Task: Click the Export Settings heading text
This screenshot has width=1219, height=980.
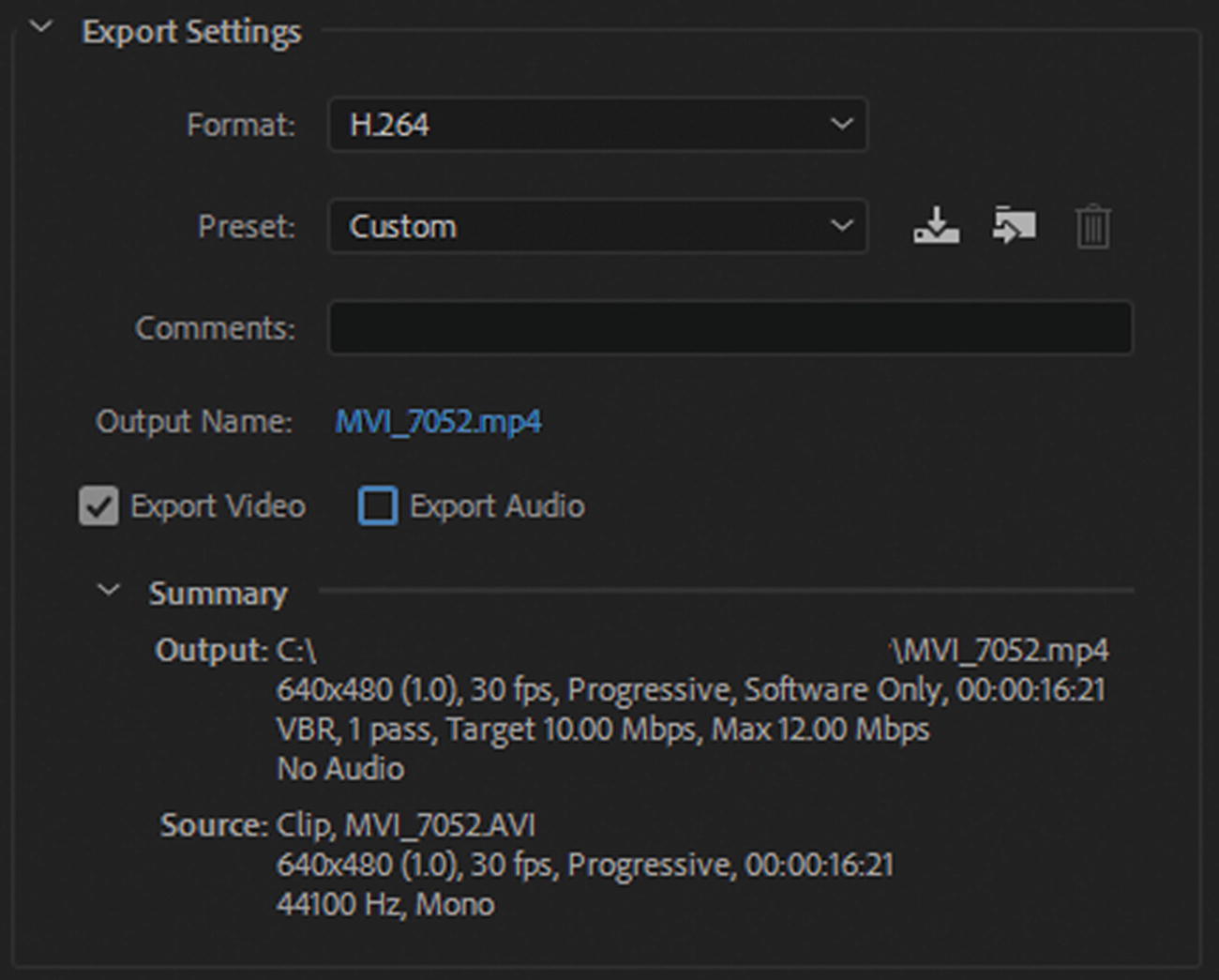Action: click(x=191, y=32)
